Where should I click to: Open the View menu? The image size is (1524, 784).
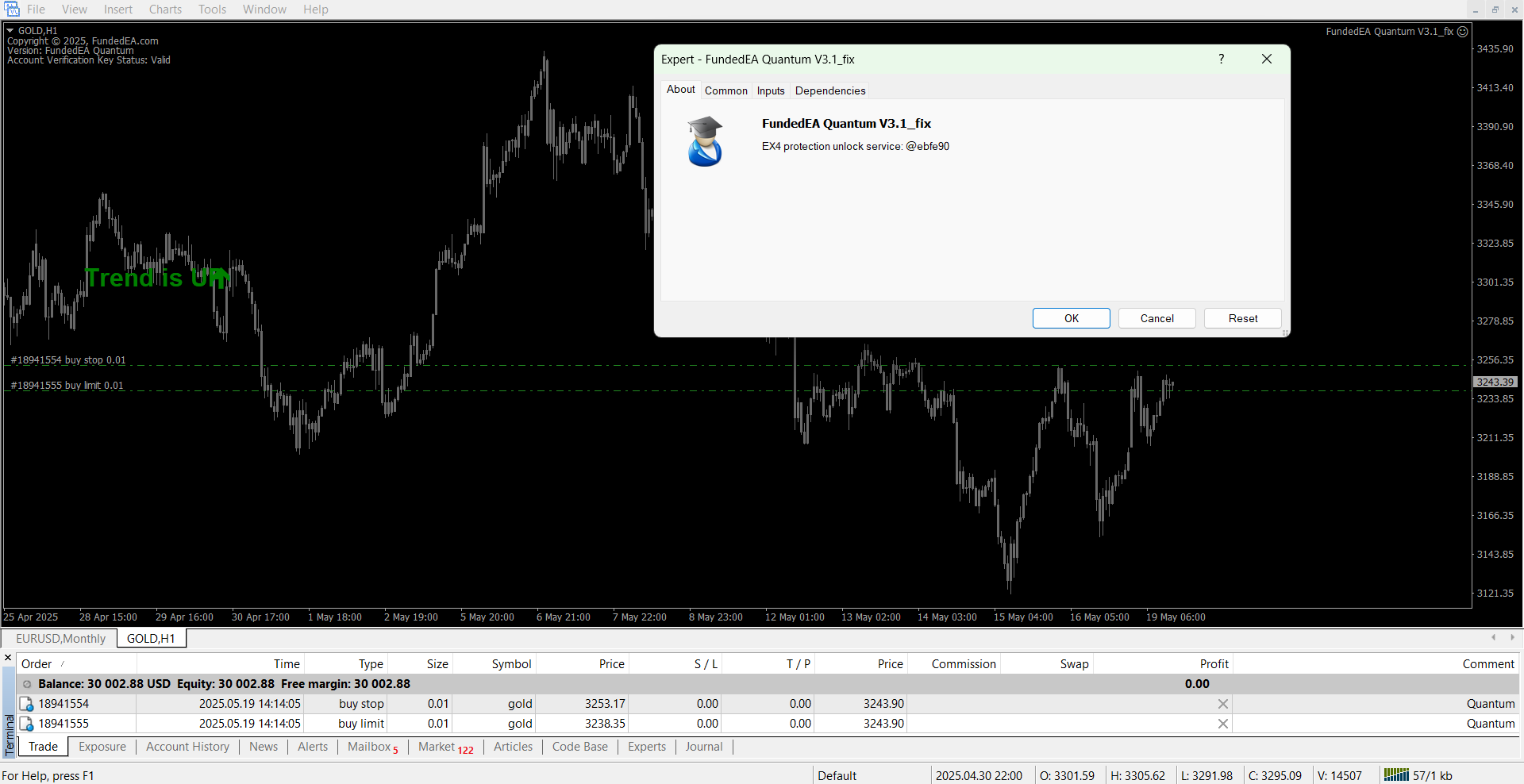[x=75, y=10]
